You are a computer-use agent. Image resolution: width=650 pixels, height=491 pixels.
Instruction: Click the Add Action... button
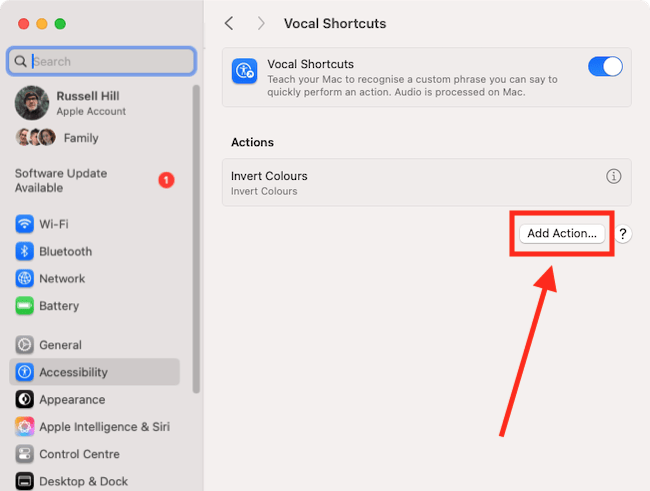coord(561,233)
